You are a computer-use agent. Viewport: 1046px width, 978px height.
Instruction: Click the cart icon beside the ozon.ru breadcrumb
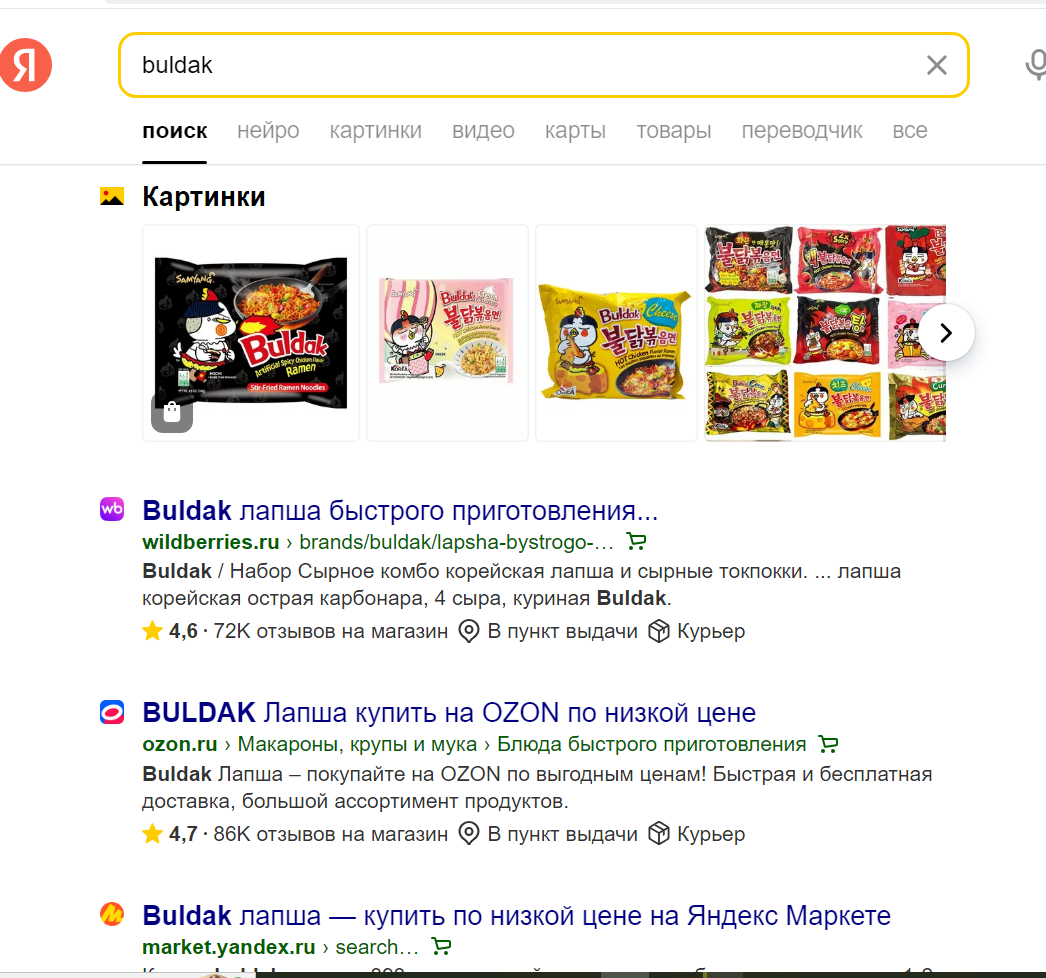(x=828, y=744)
